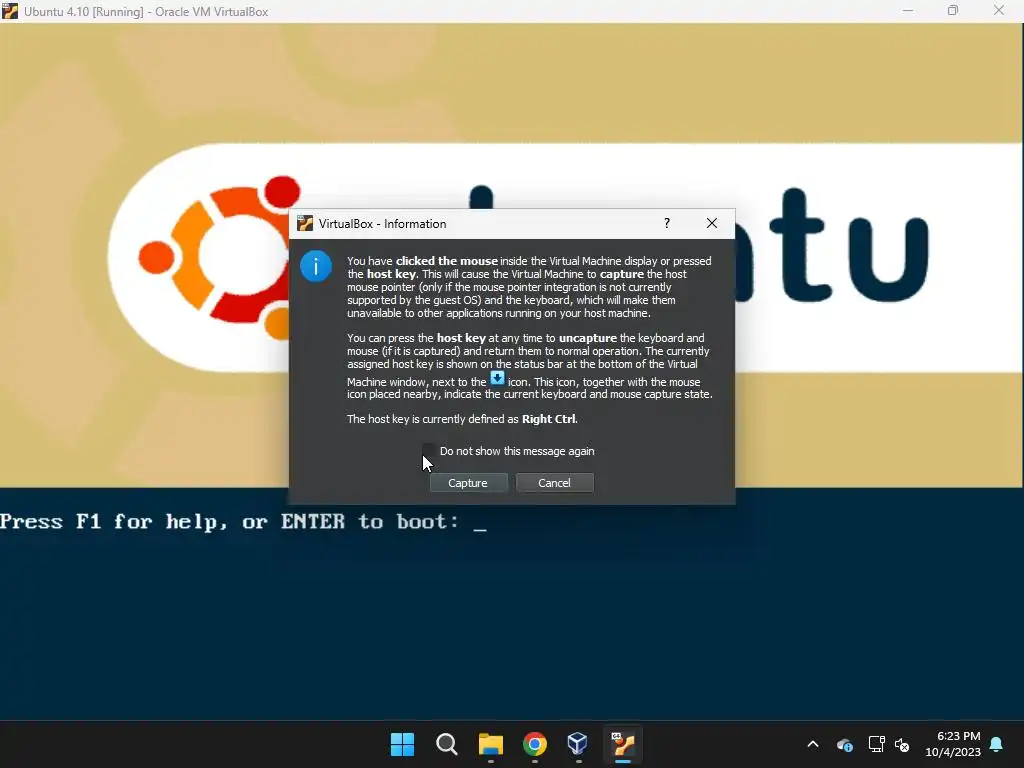The image size is (1024, 768).
Task: Open Windows Search from the taskbar
Action: pyautogui.click(x=447, y=744)
